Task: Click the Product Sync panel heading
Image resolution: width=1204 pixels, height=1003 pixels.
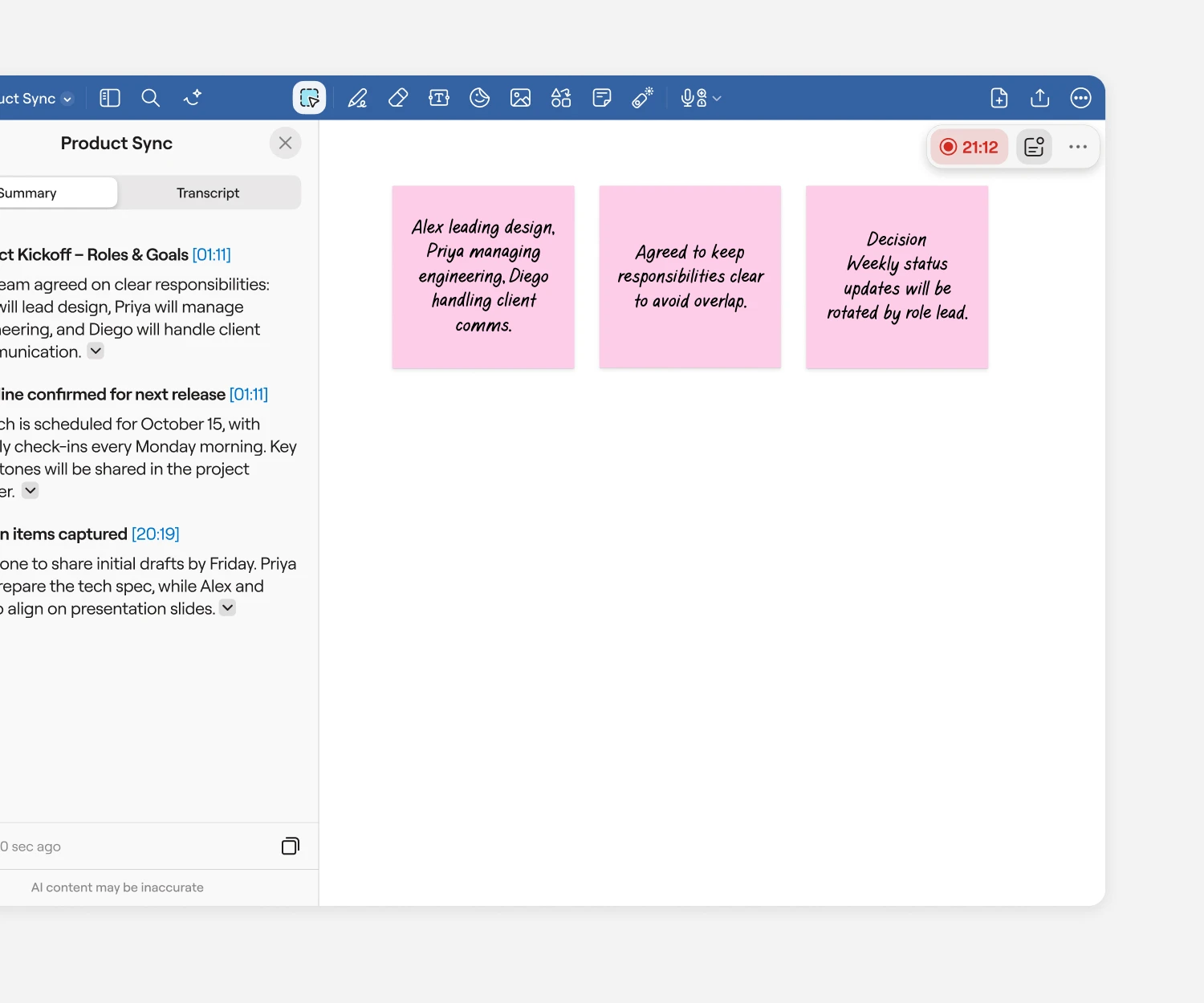Action: [x=116, y=143]
